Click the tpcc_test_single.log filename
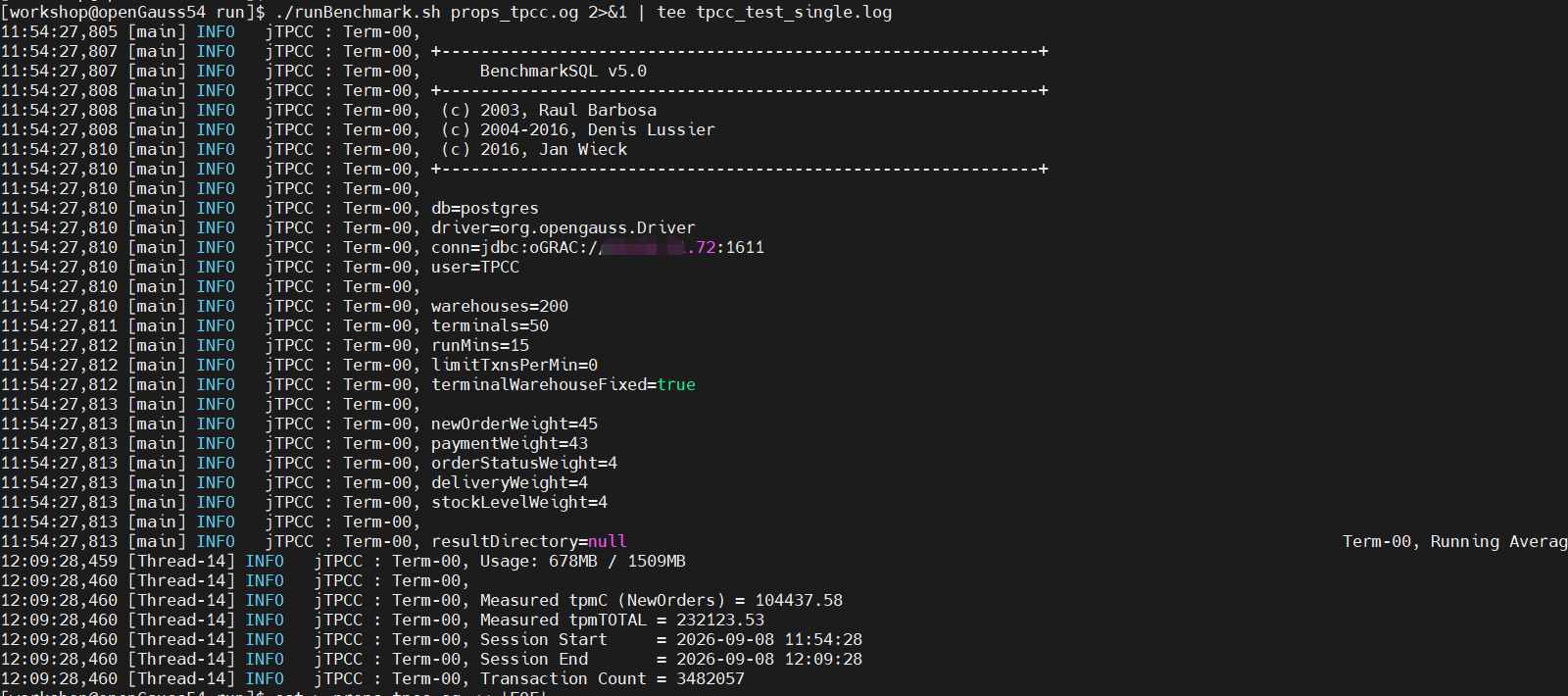Viewport: 1568px width, 696px height. (x=794, y=12)
